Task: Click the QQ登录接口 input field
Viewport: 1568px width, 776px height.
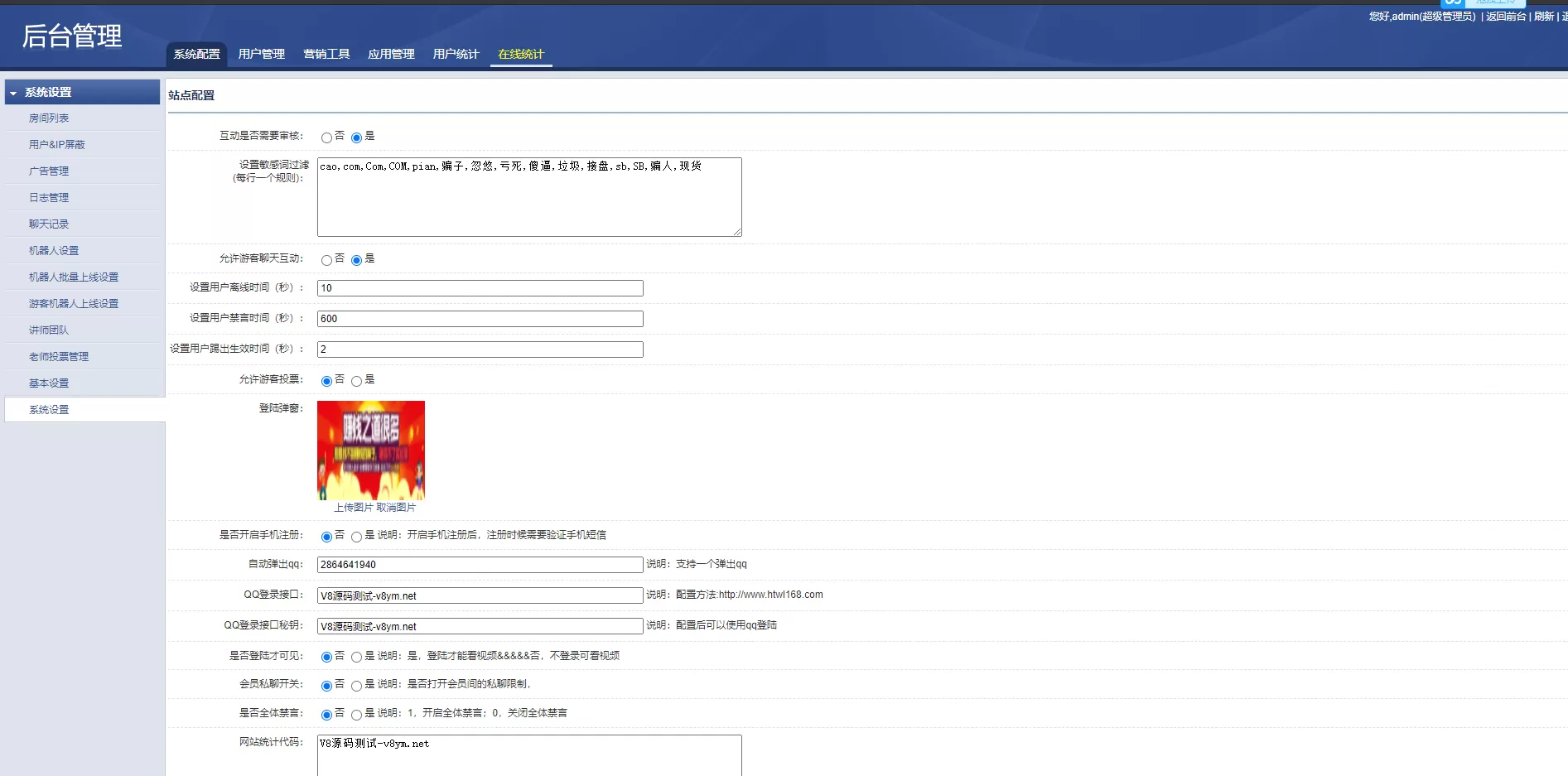Action: point(480,595)
